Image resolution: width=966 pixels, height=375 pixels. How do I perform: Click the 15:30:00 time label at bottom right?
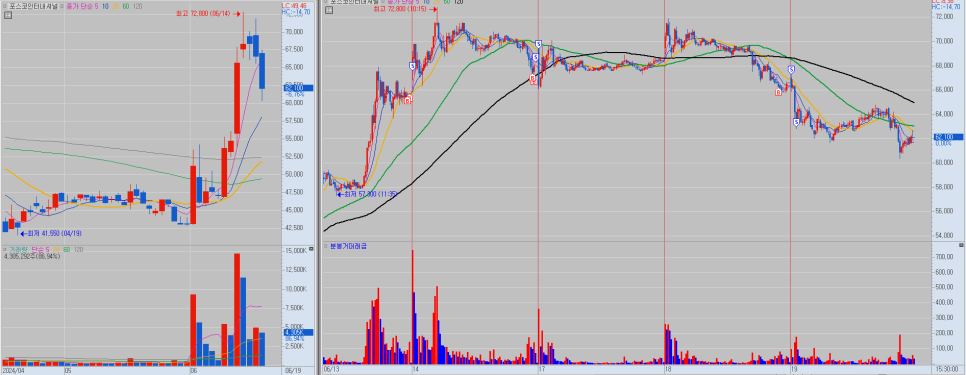click(948, 369)
